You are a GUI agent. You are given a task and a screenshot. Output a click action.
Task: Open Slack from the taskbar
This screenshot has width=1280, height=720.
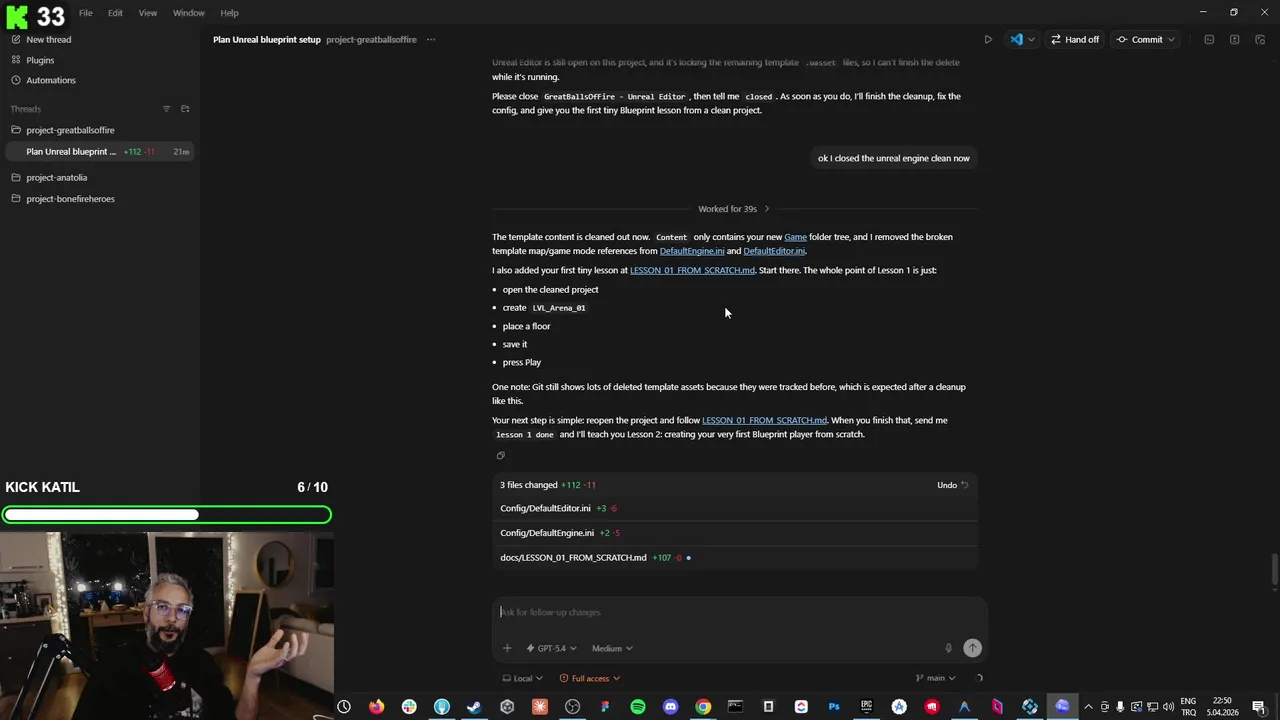(409, 707)
